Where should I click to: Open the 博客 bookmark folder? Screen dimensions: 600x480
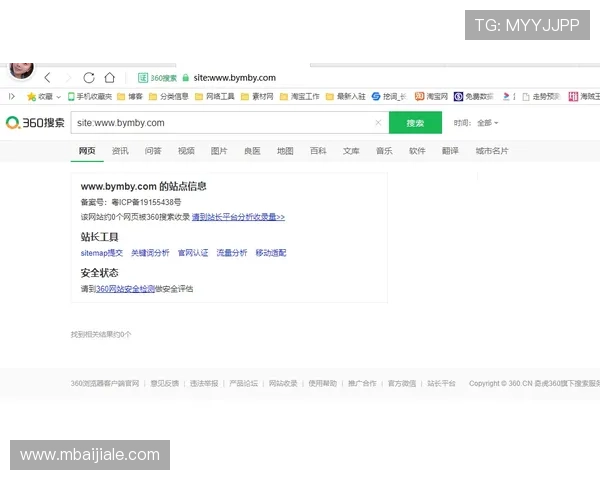pyautogui.click(x=130, y=96)
